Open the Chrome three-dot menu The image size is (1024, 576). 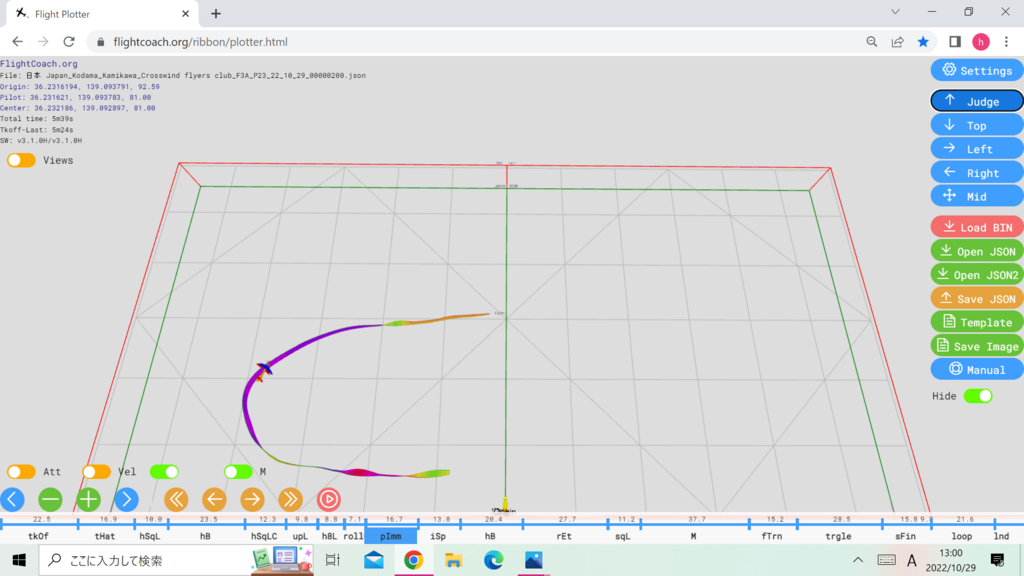click(1006, 42)
